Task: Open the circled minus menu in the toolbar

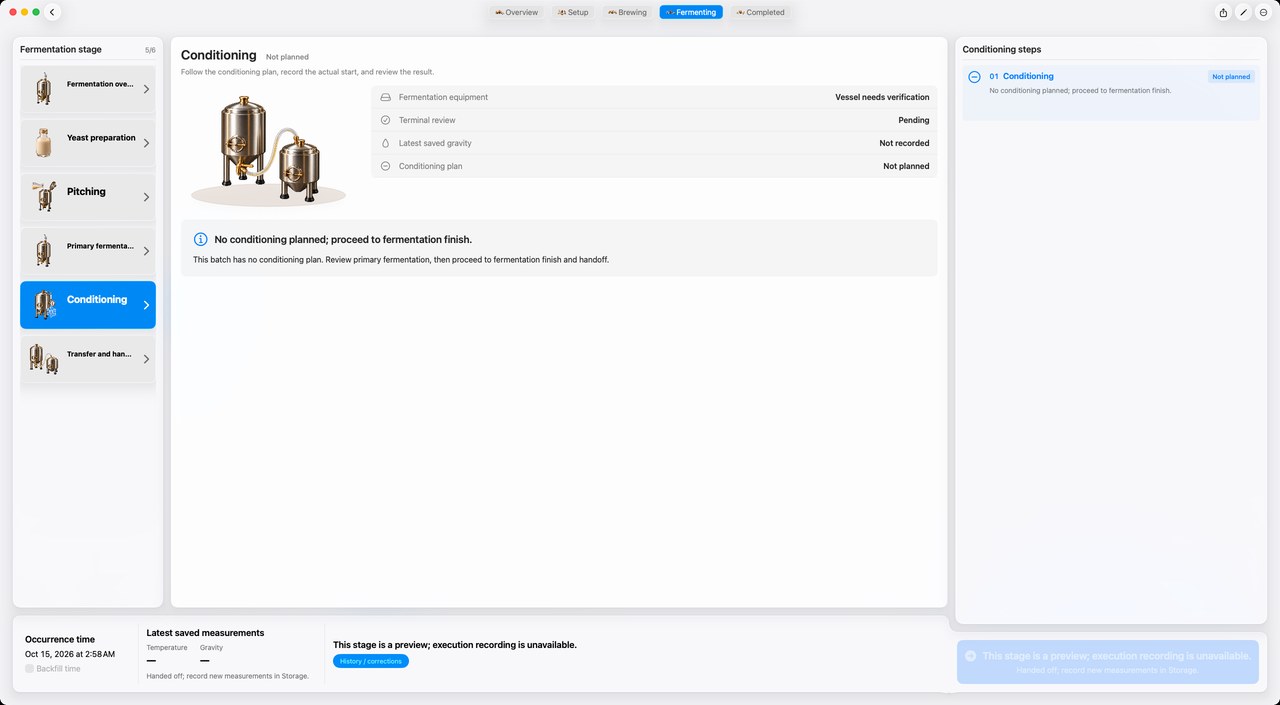Action: 1263,12
